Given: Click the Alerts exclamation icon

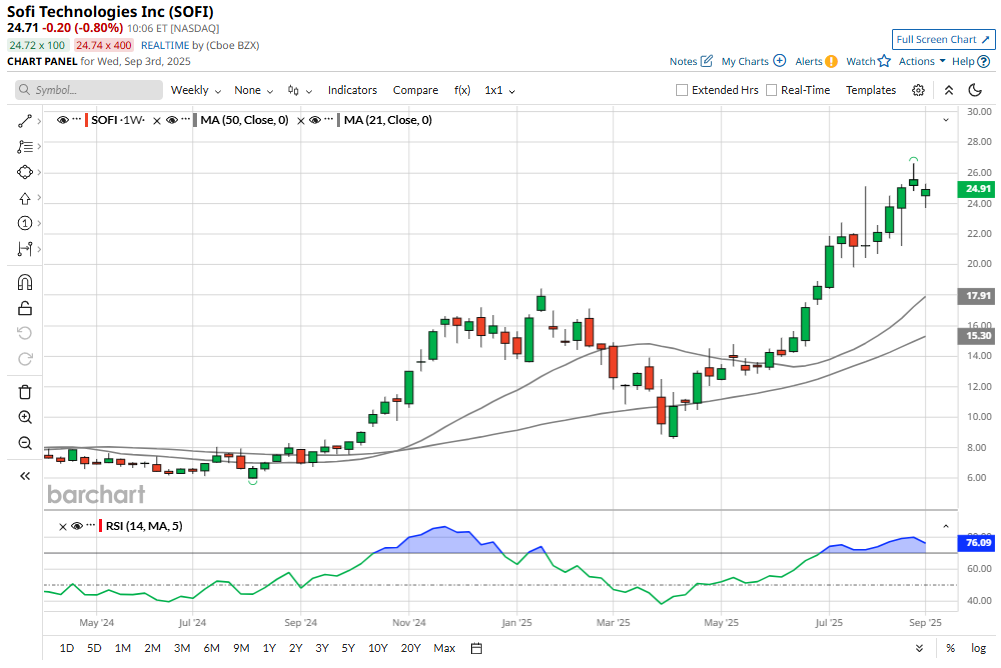Looking at the screenshot, I should click(x=831, y=61).
